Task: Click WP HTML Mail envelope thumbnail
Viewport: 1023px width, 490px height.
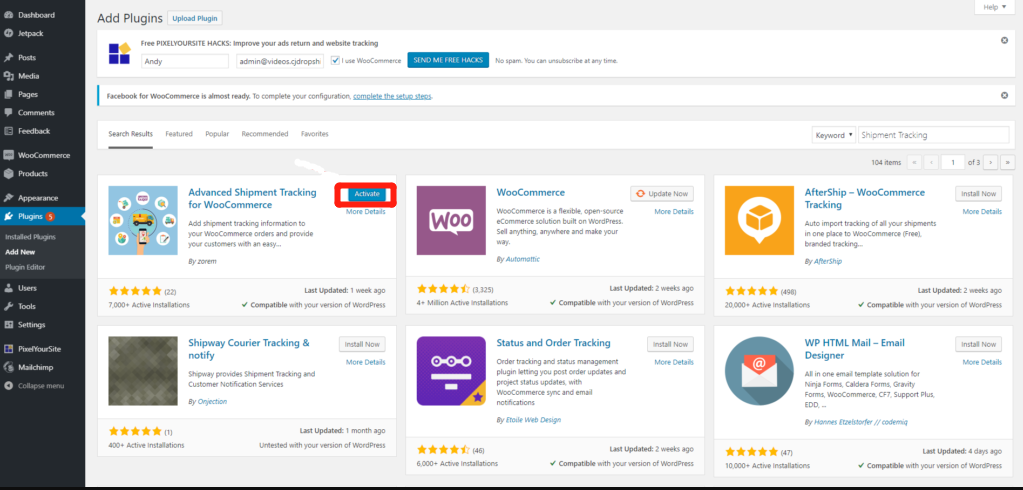Action: pos(759,371)
